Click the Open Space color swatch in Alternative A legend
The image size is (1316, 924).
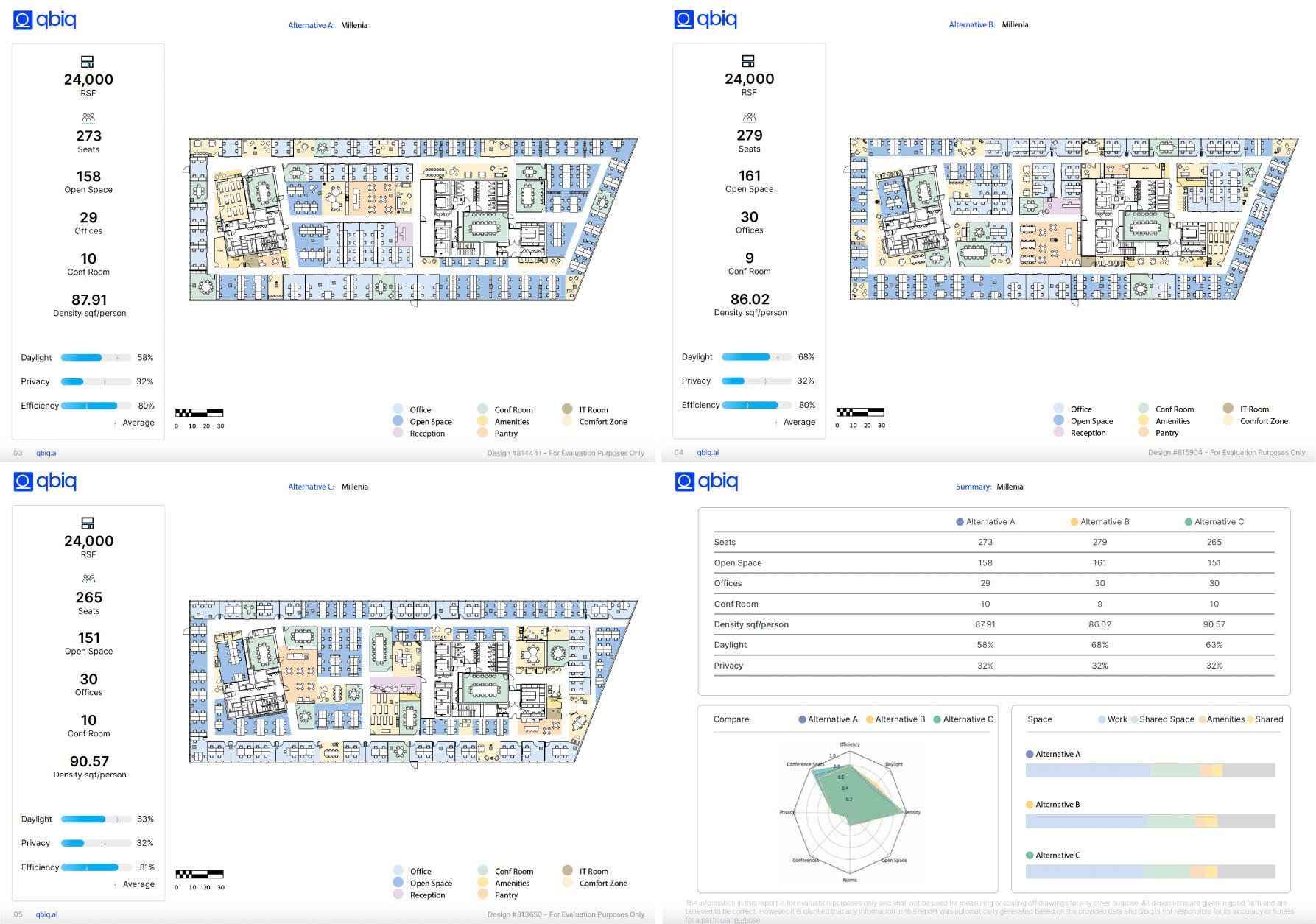coord(398,421)
